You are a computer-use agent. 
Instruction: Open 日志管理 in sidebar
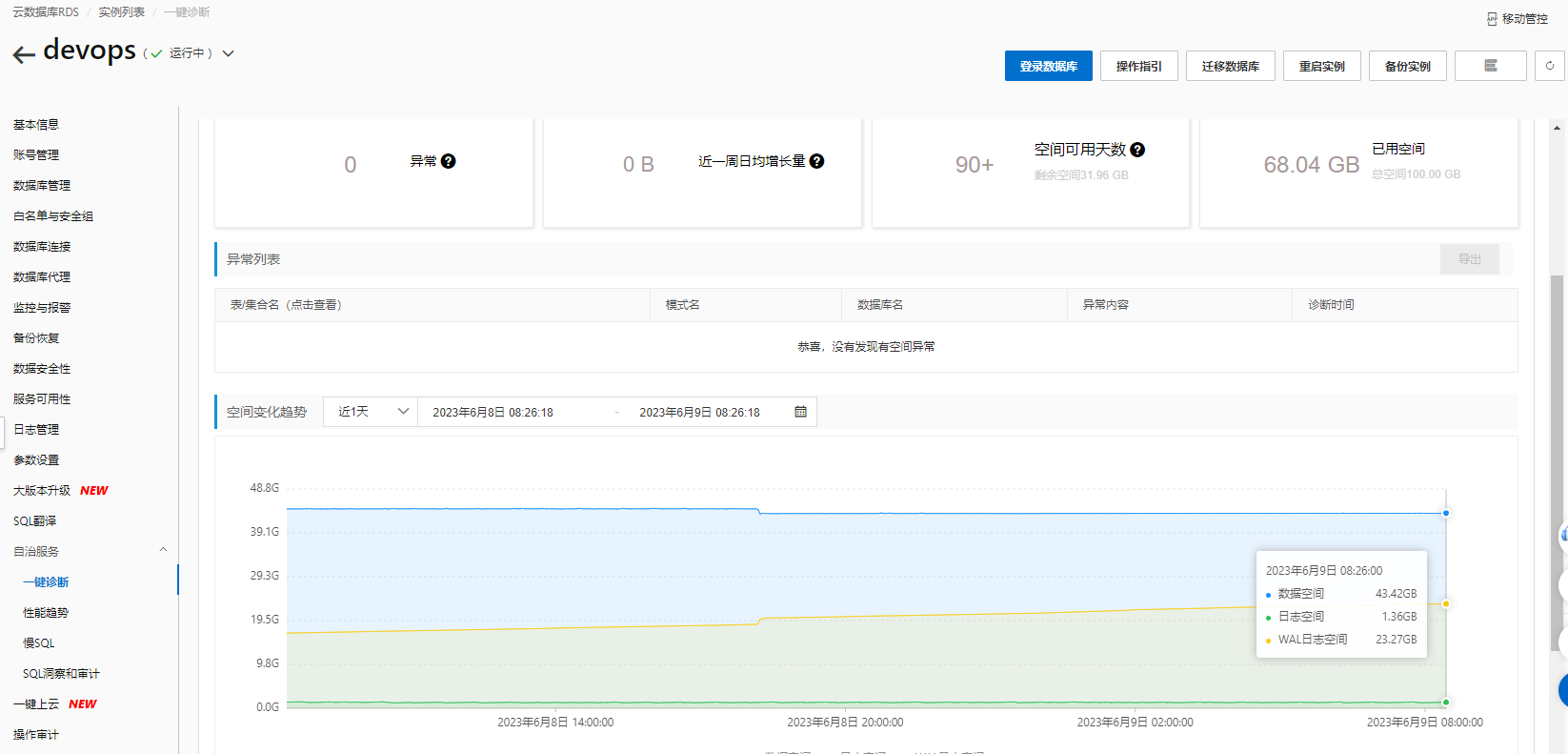tap(36, 430)
